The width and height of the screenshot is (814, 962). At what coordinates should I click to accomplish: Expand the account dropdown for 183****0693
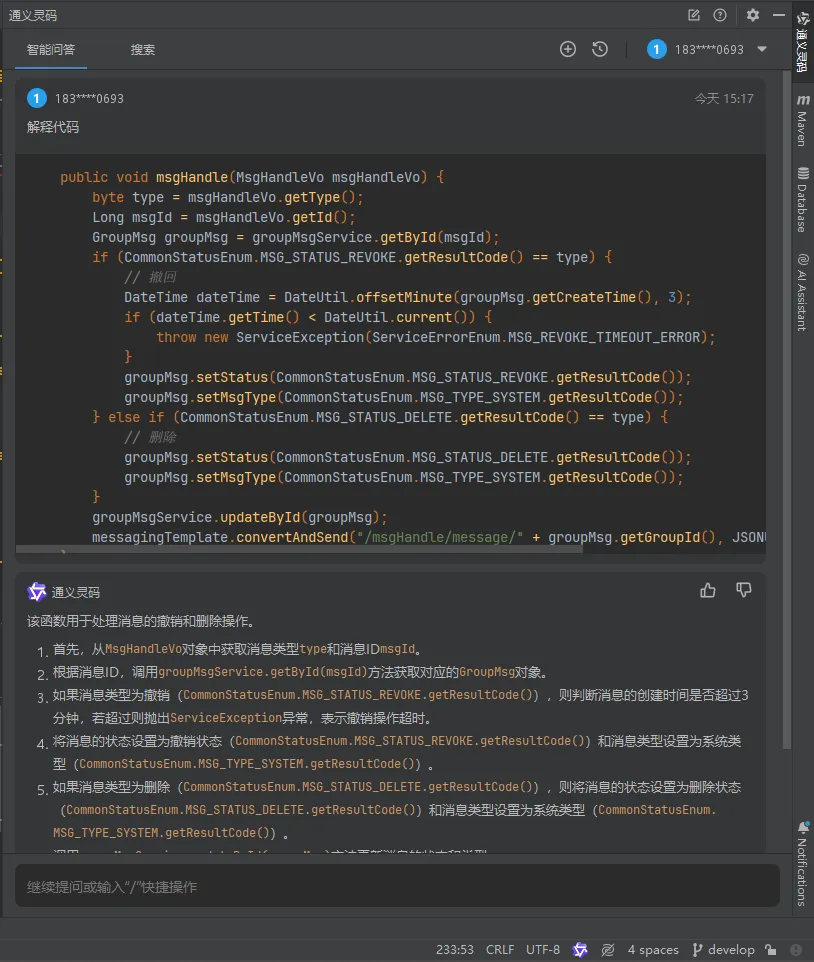[x=762, y=49]
